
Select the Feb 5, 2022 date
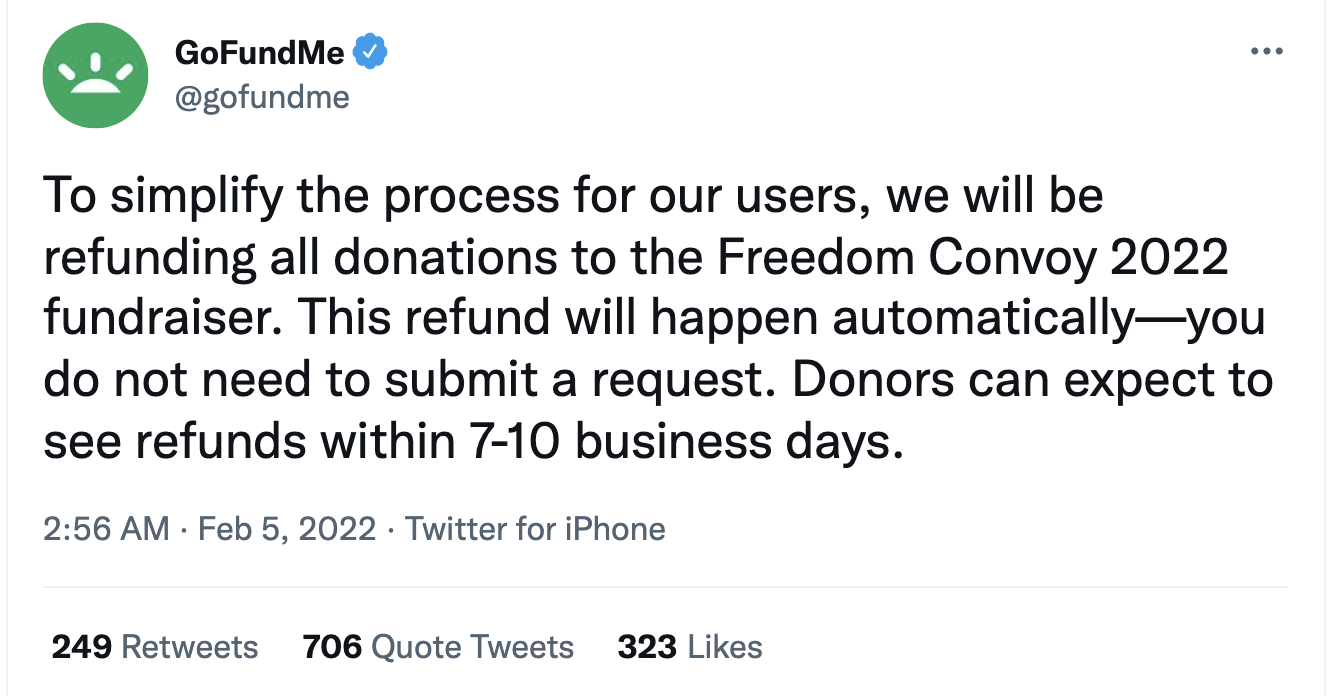(287, 528)
